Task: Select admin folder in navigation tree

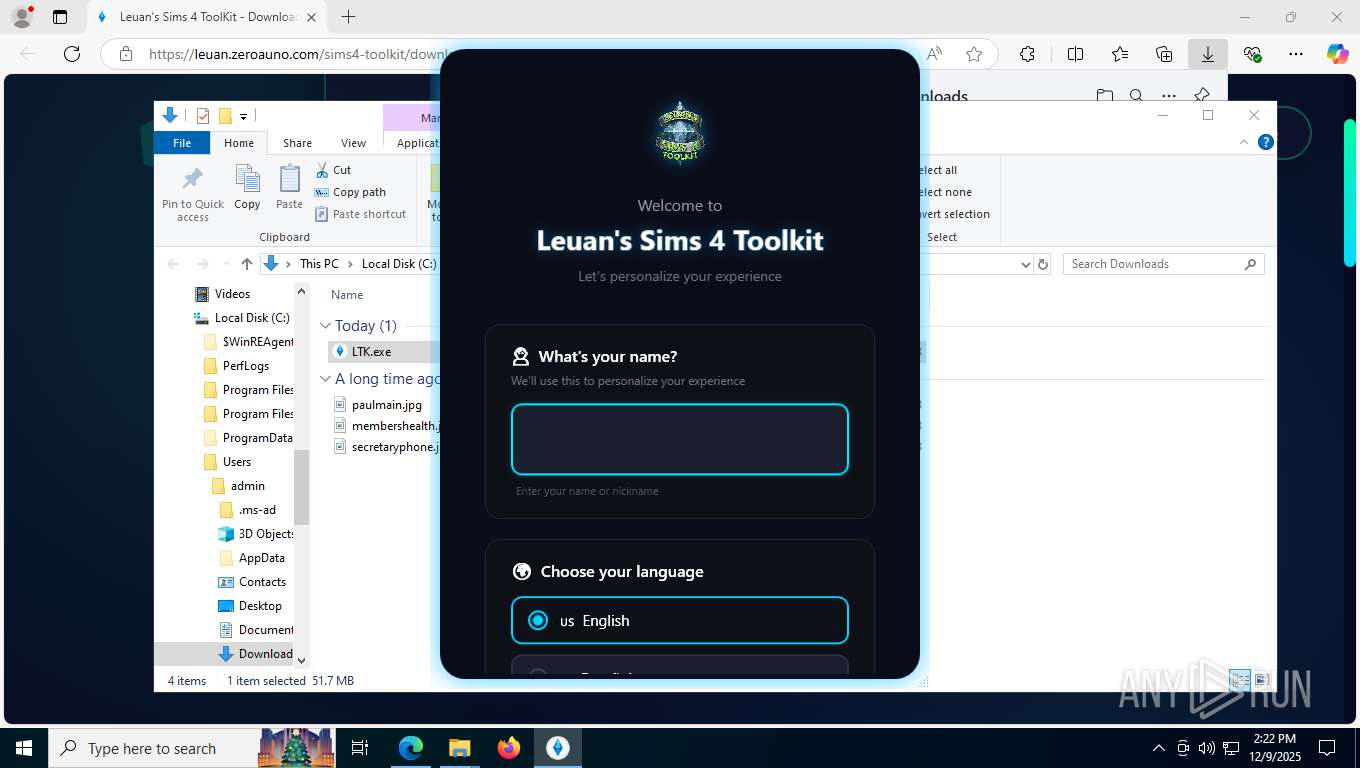Action: (x=248, y=486)
